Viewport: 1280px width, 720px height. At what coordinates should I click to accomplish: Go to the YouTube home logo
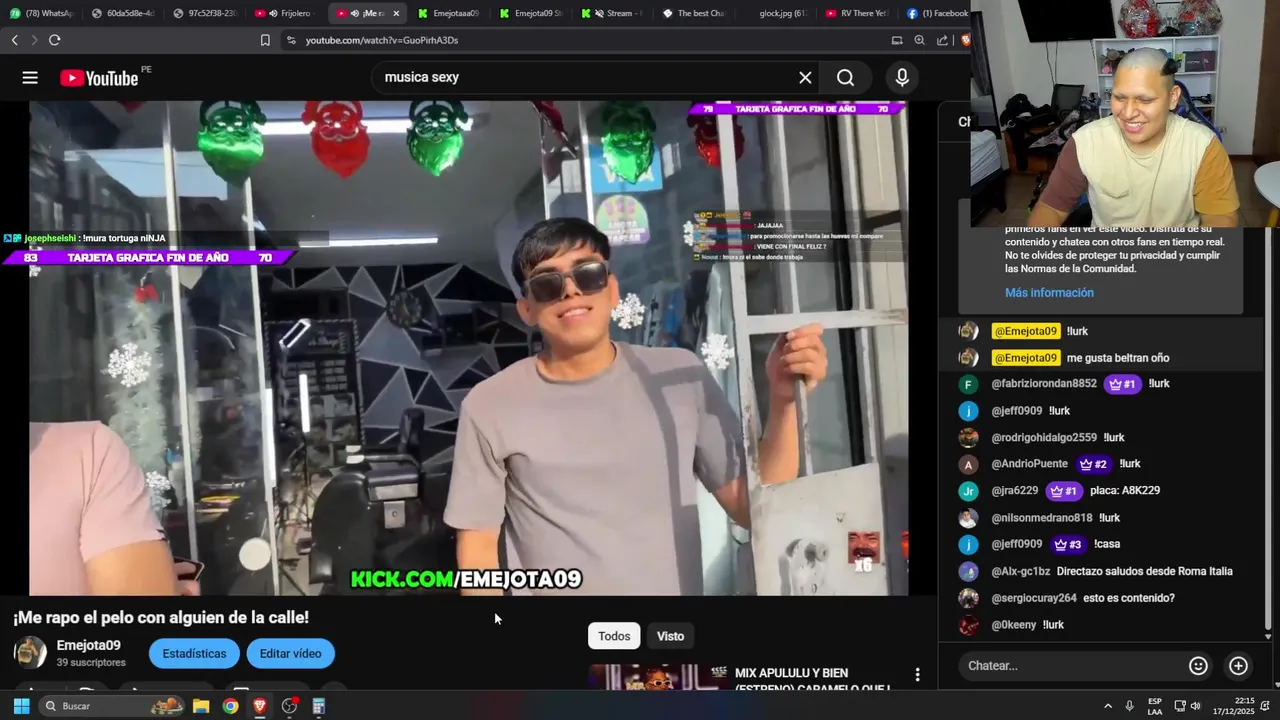[100, 78]
